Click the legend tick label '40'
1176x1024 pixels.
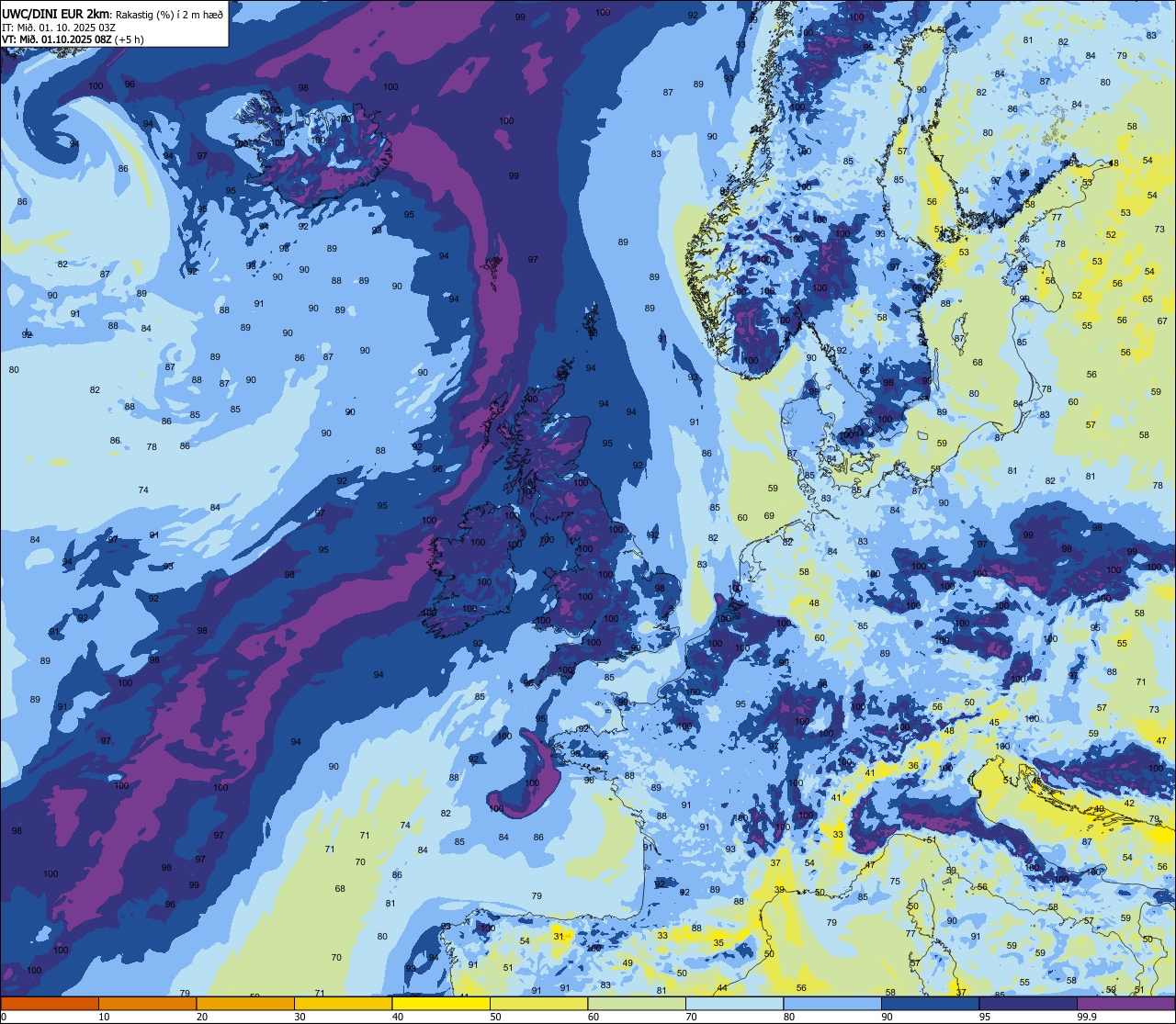coord(398,1017)
